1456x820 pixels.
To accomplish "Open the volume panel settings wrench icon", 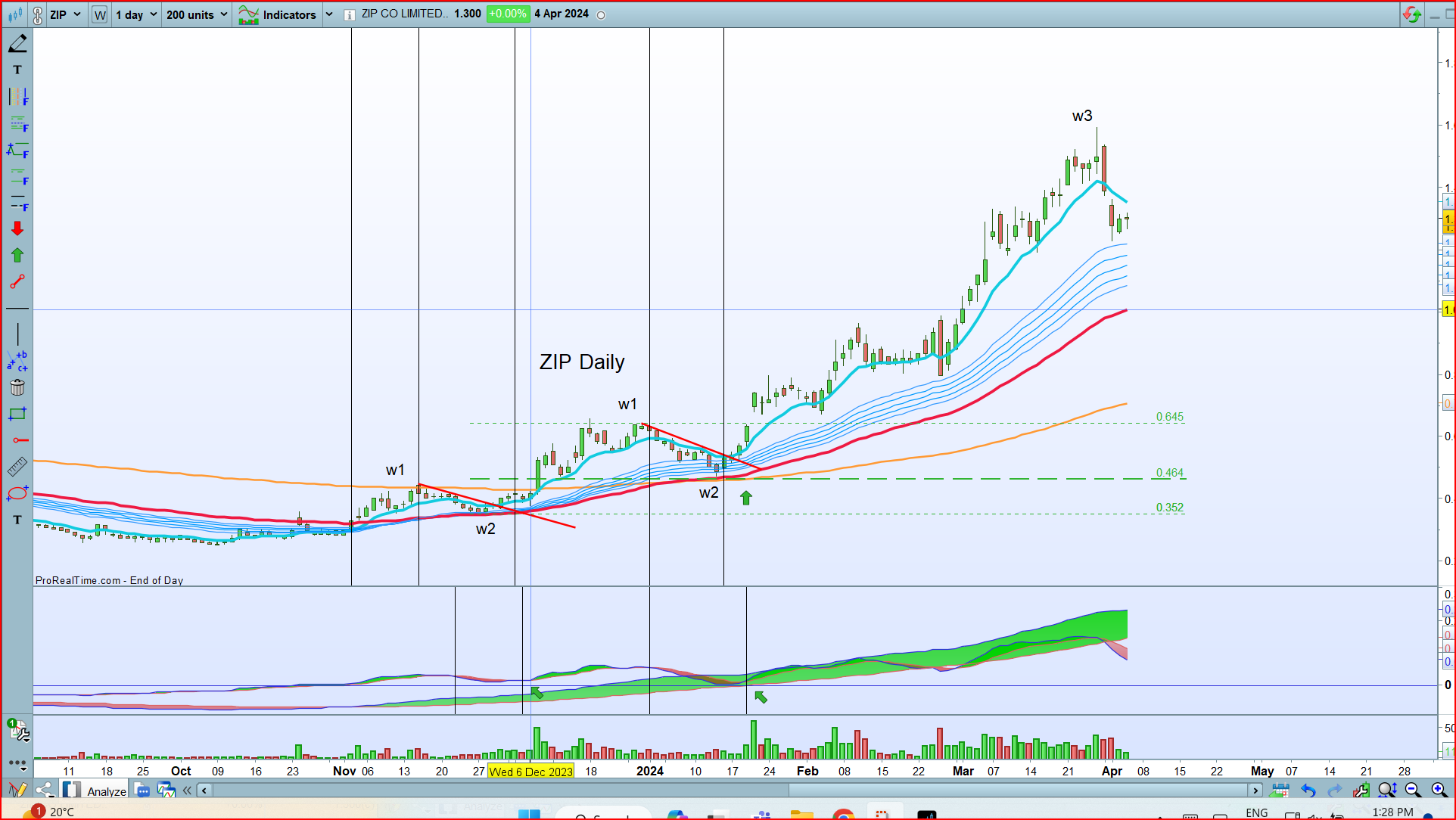I will (x=18, y=729).
